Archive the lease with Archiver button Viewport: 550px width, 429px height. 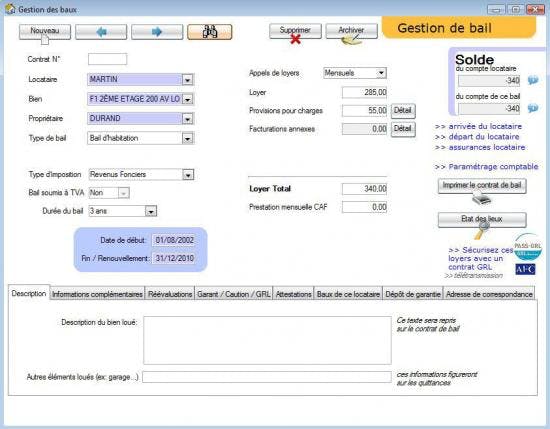pyautogui.click(x=351, y=31)
